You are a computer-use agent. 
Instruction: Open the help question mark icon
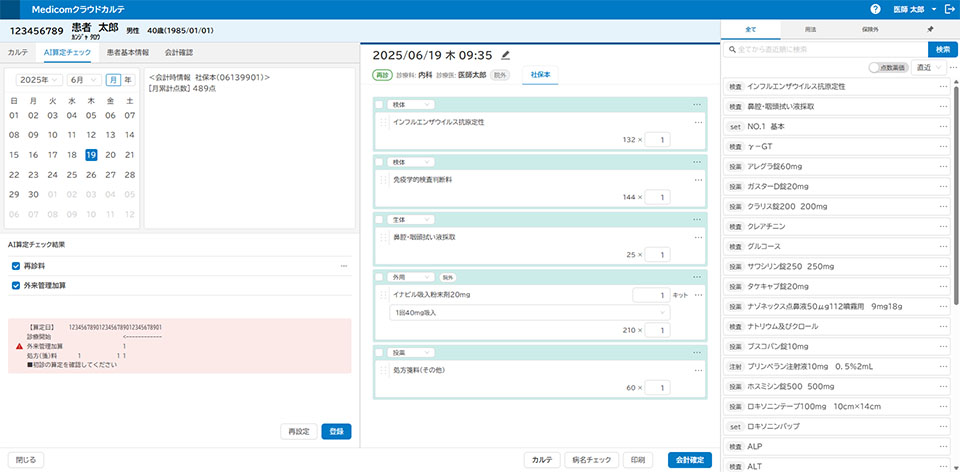[875, 9]
